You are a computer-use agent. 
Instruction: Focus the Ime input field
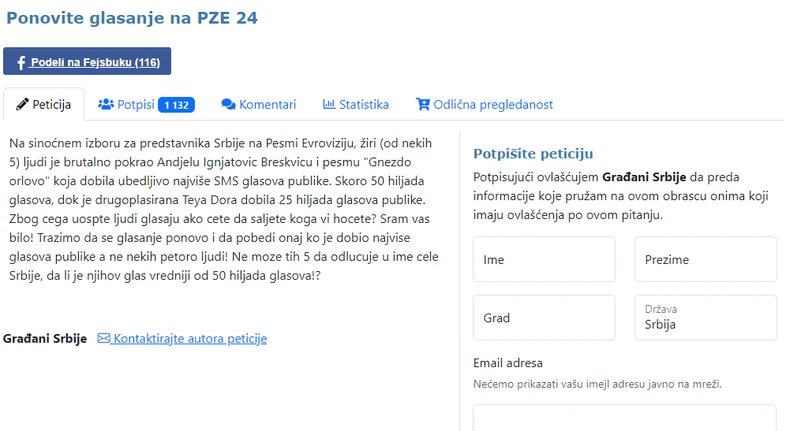coord(544,260)
